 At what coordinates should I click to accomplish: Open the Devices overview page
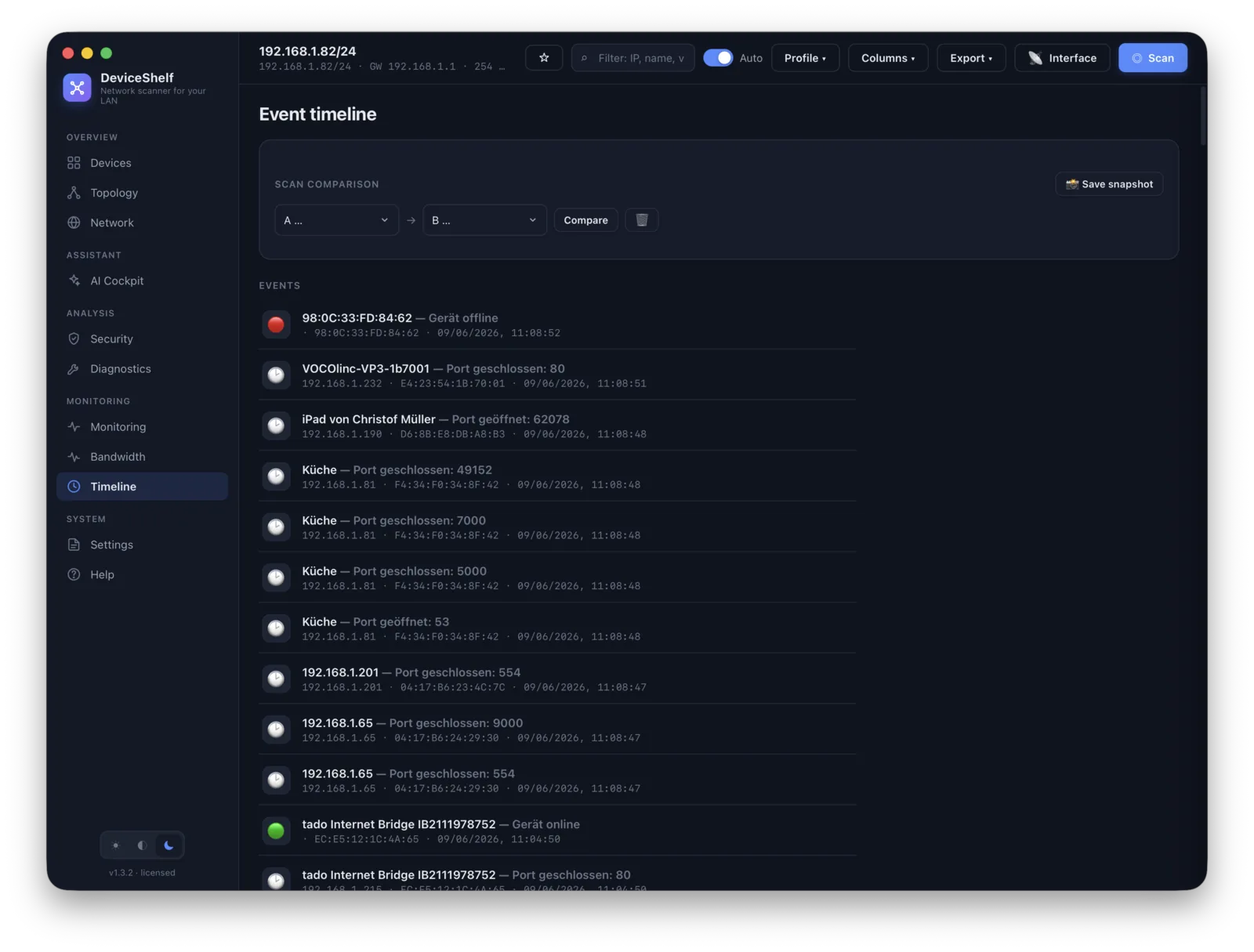click(x=142, y=163)
